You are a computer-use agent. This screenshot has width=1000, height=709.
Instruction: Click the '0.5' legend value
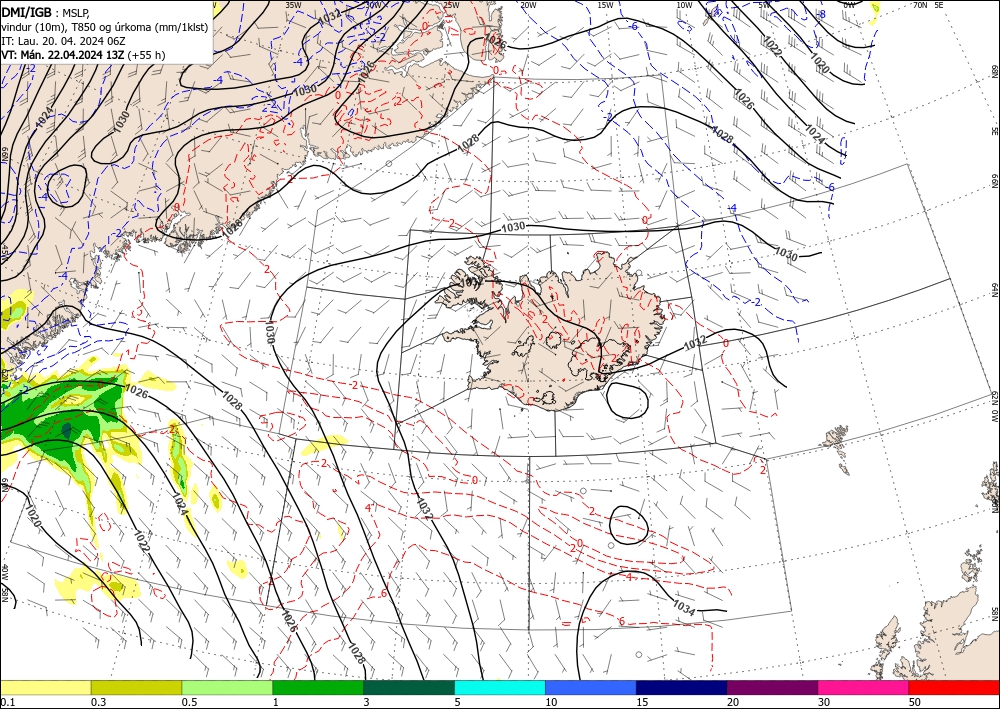point(189,702)
